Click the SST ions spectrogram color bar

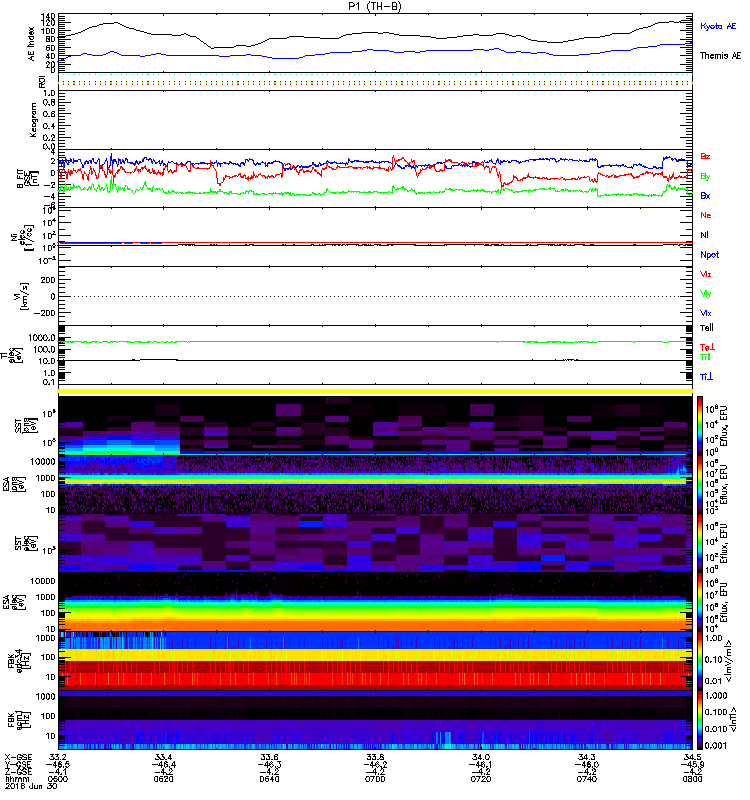[700, 424]
